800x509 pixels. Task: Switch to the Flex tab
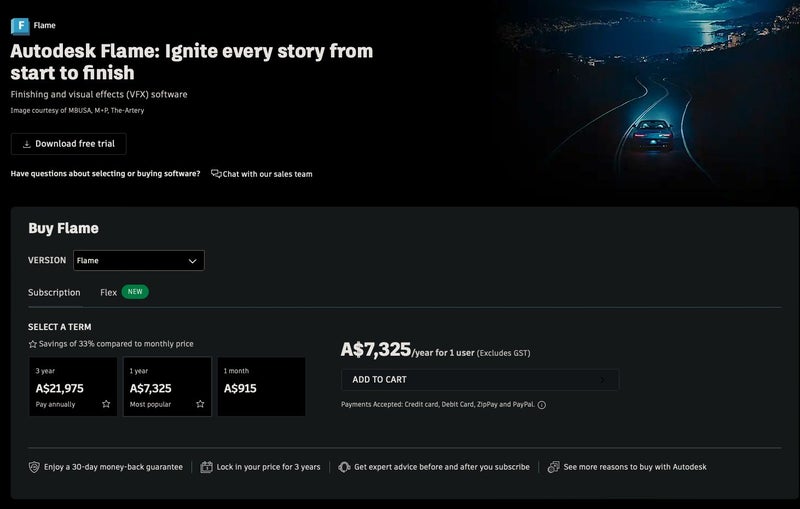click(109, 293)
